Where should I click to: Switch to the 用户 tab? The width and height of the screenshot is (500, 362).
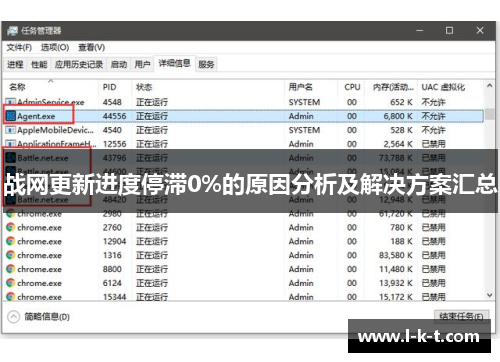[142, 64]
